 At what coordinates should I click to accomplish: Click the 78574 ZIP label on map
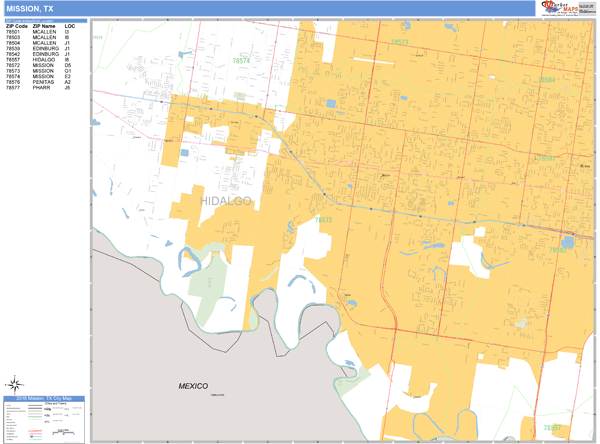tap(242, 61)
